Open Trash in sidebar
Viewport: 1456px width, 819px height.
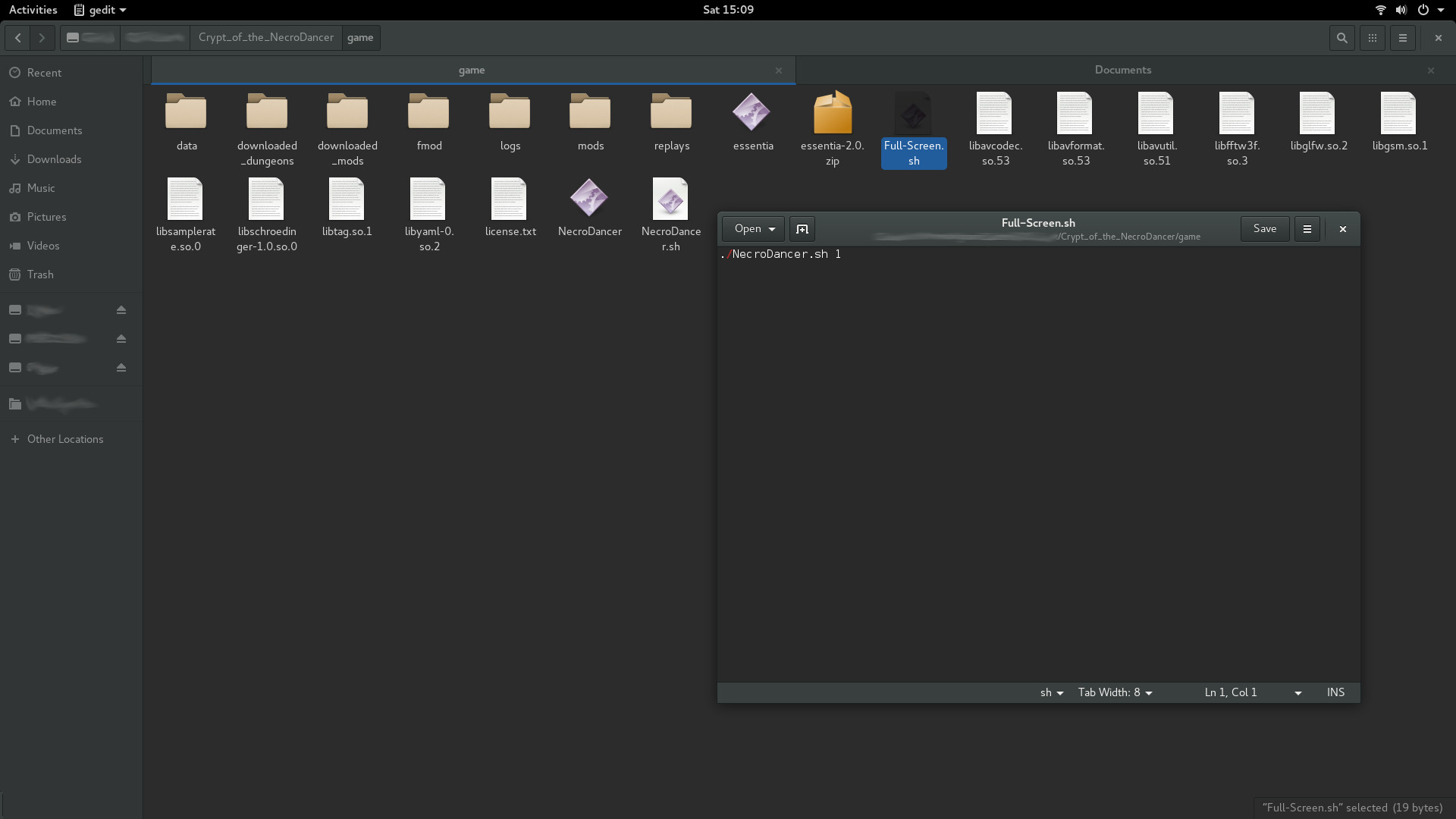tap(71, 275)
